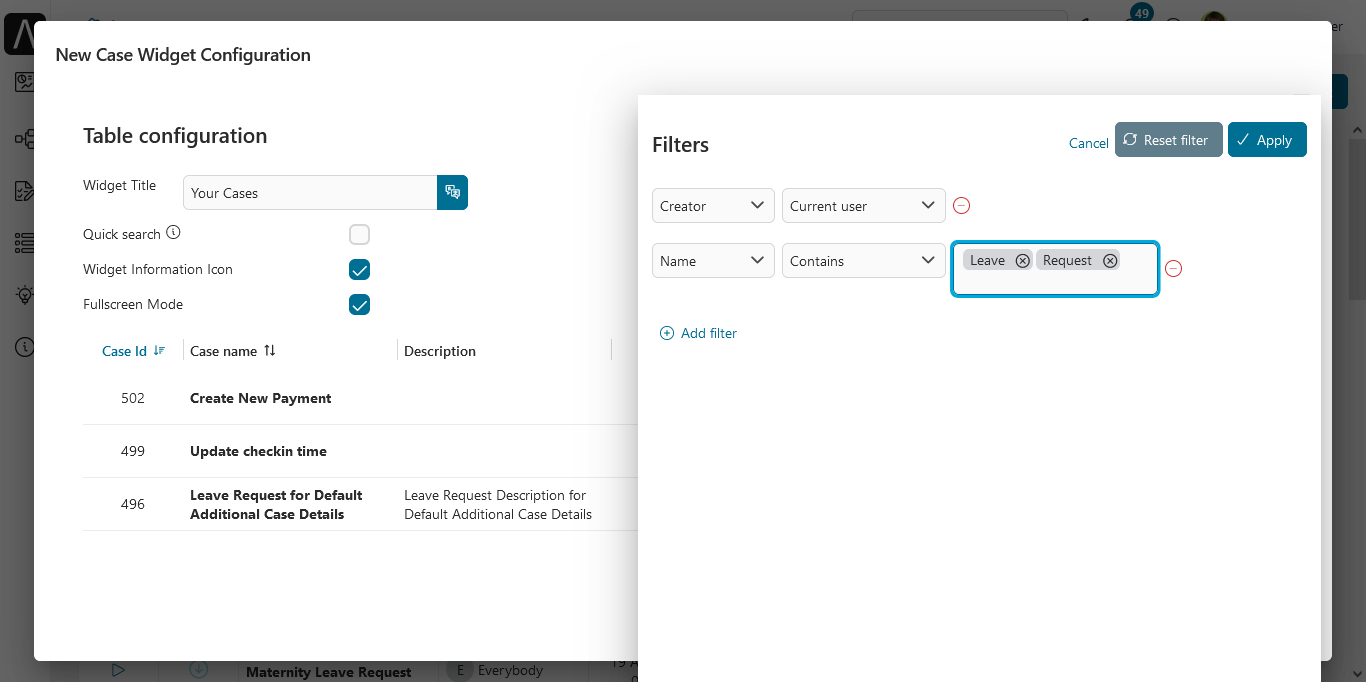Open the Name field dropdown

tap(713, 261)
